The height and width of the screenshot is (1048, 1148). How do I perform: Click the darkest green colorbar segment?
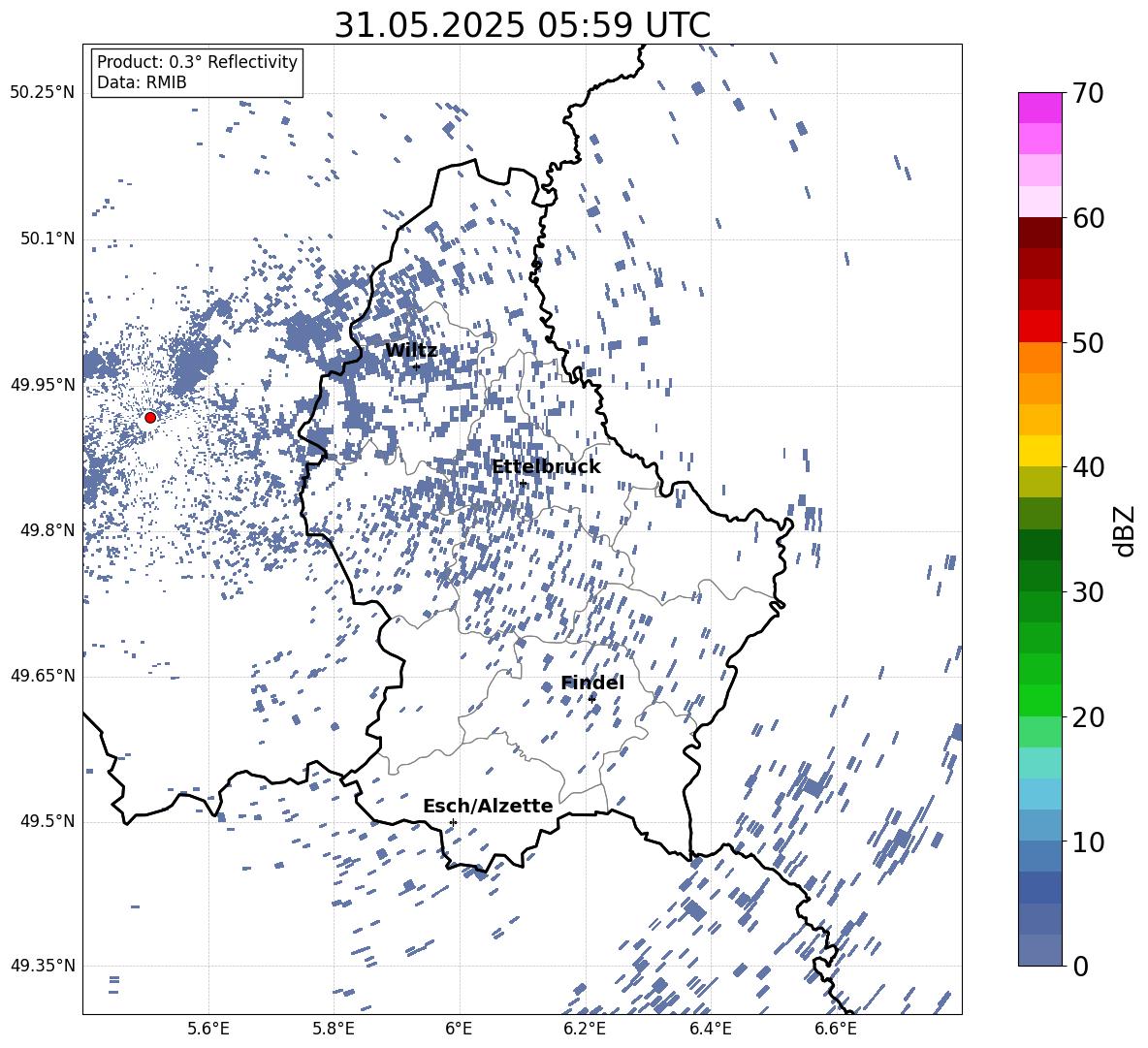tap(1039, 545)
